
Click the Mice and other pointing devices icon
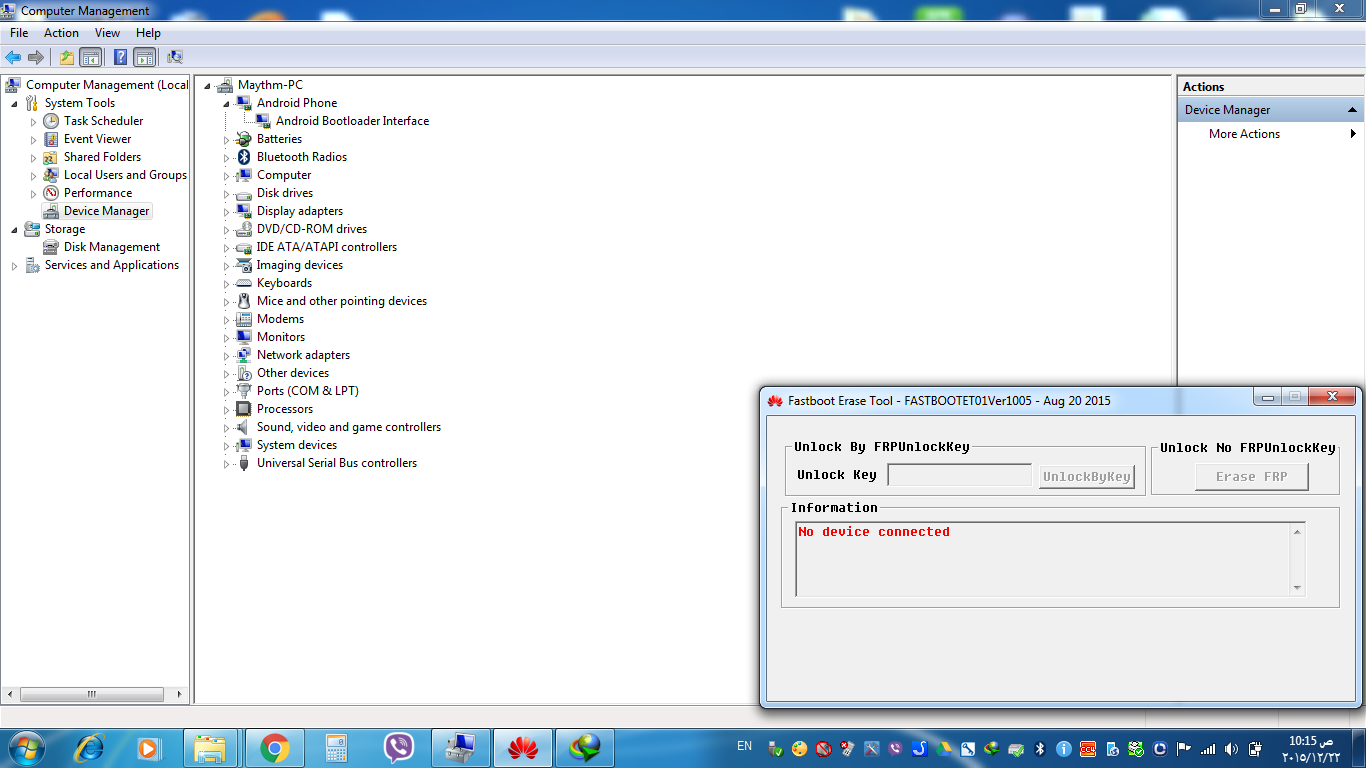243,301
